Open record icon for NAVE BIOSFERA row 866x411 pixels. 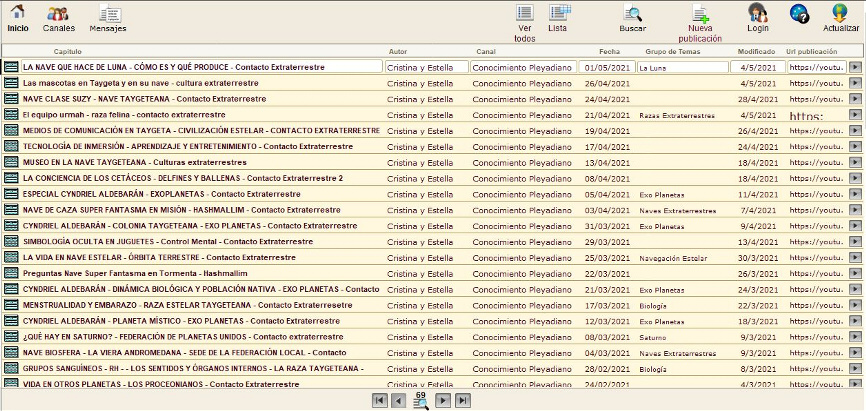(11, 353)
